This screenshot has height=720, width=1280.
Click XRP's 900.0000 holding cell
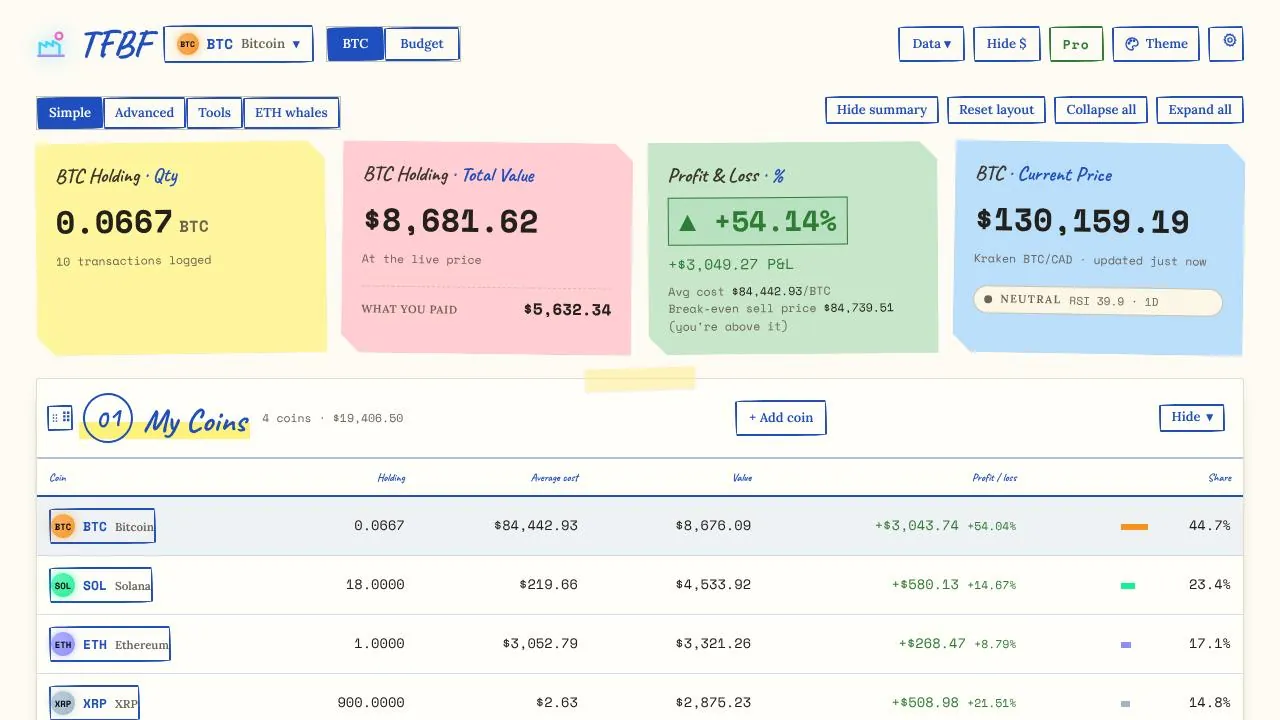tap(371, 703)
